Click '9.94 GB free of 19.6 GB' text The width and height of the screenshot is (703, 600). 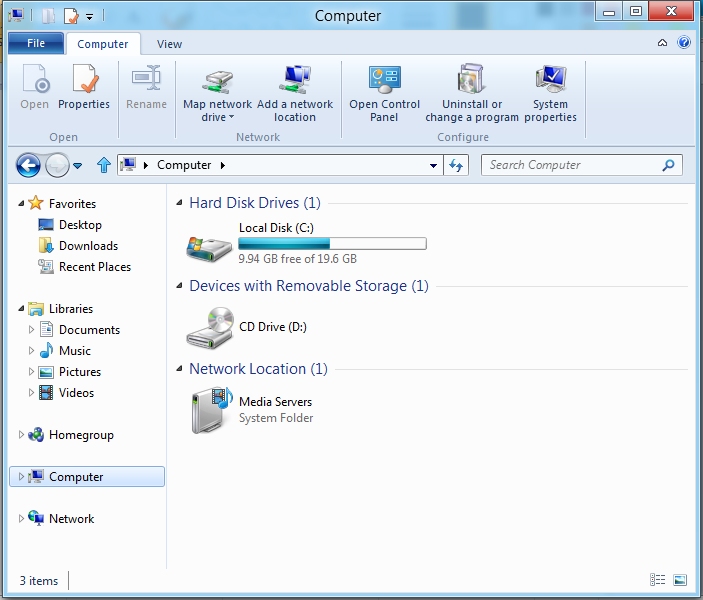tap(298, 259)
